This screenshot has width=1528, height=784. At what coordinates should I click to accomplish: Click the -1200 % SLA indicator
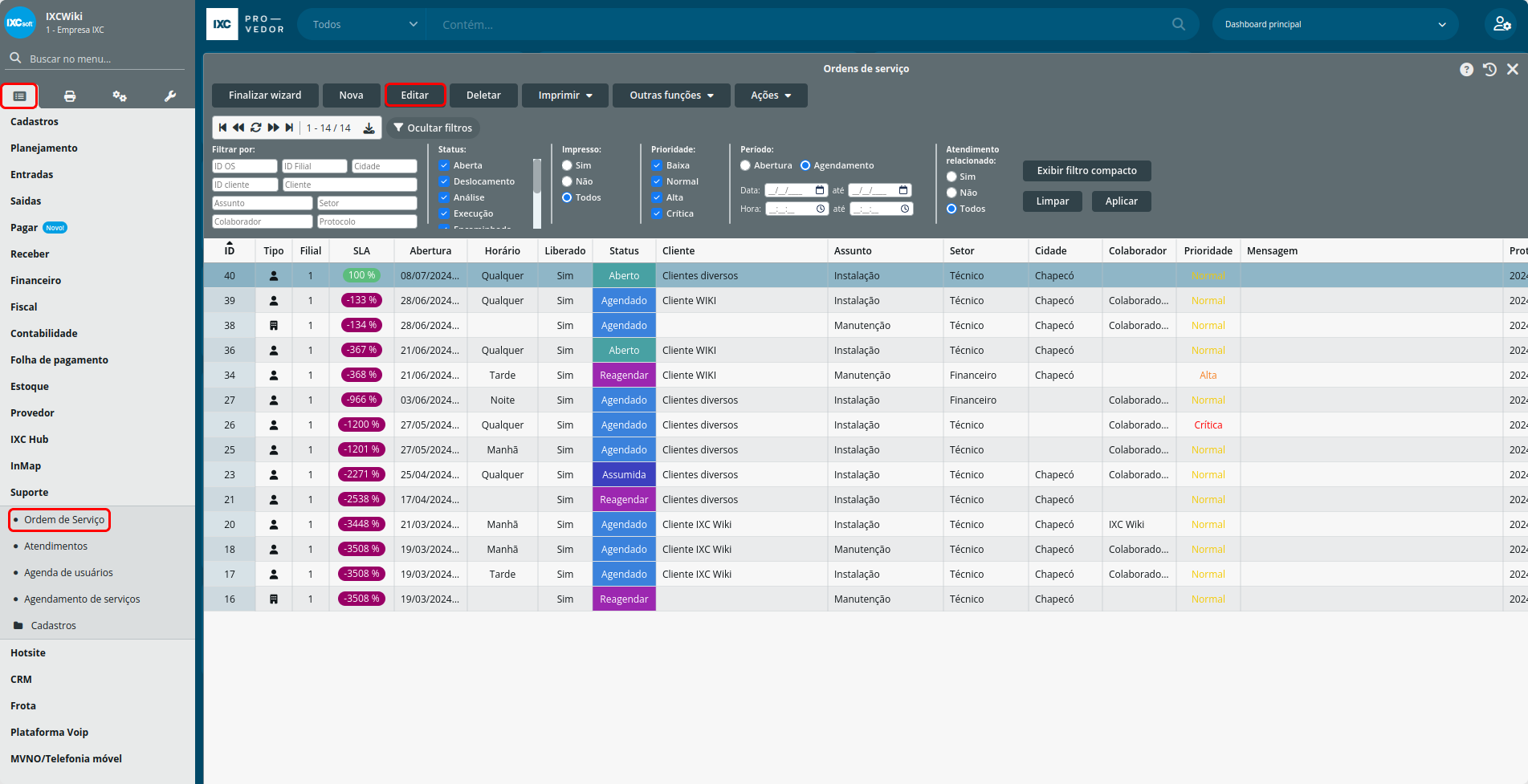coord(361,424)
